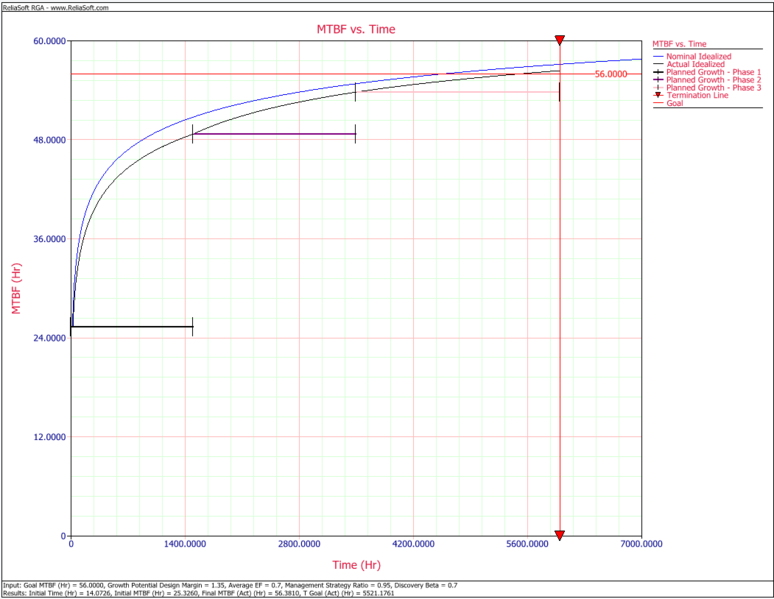Image resolution: width=774 pixels, height=599 pixels.
Task: Click the 2800.0000 tick label on the Time axis
Action: (299, 545)
